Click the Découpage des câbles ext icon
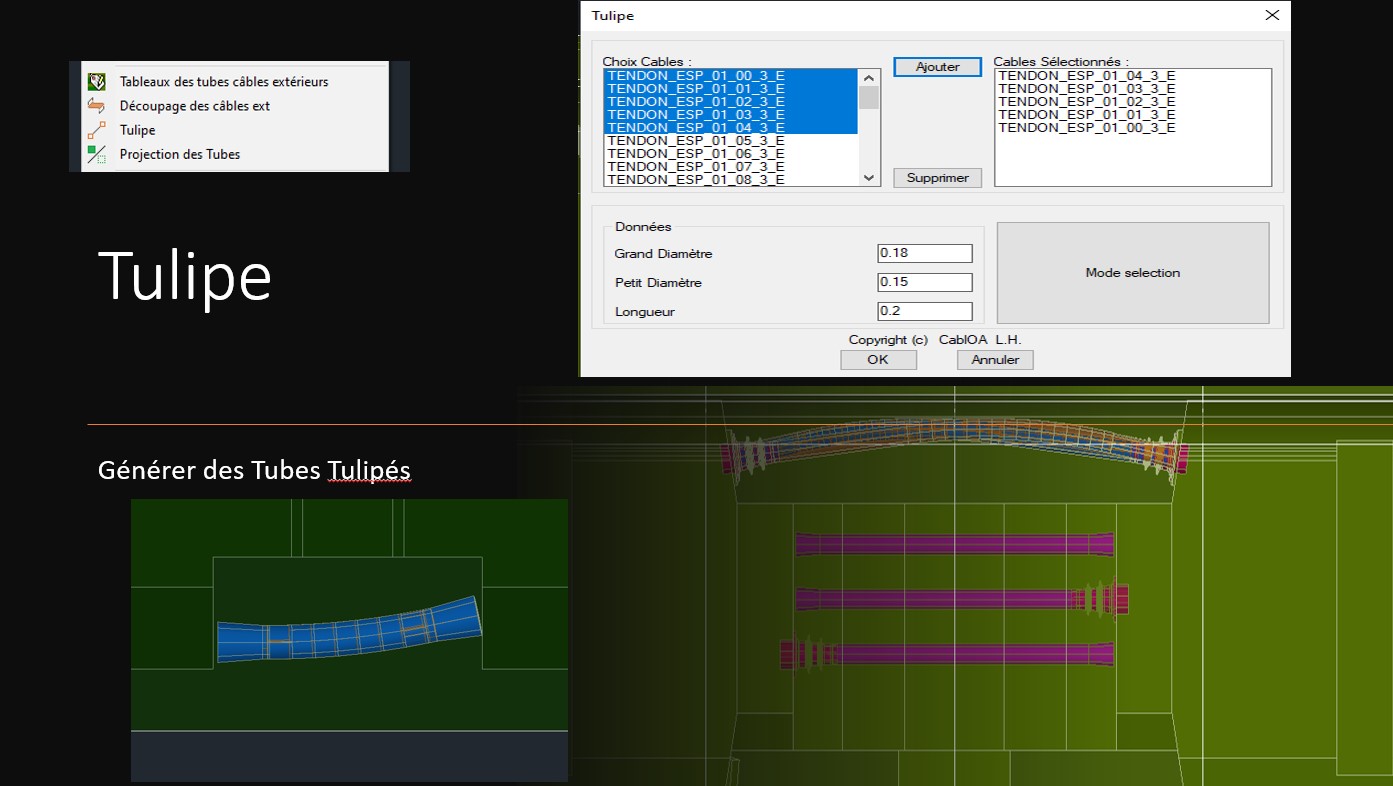1393x786 pixels. pyautogui.click(x=97, y=105)
